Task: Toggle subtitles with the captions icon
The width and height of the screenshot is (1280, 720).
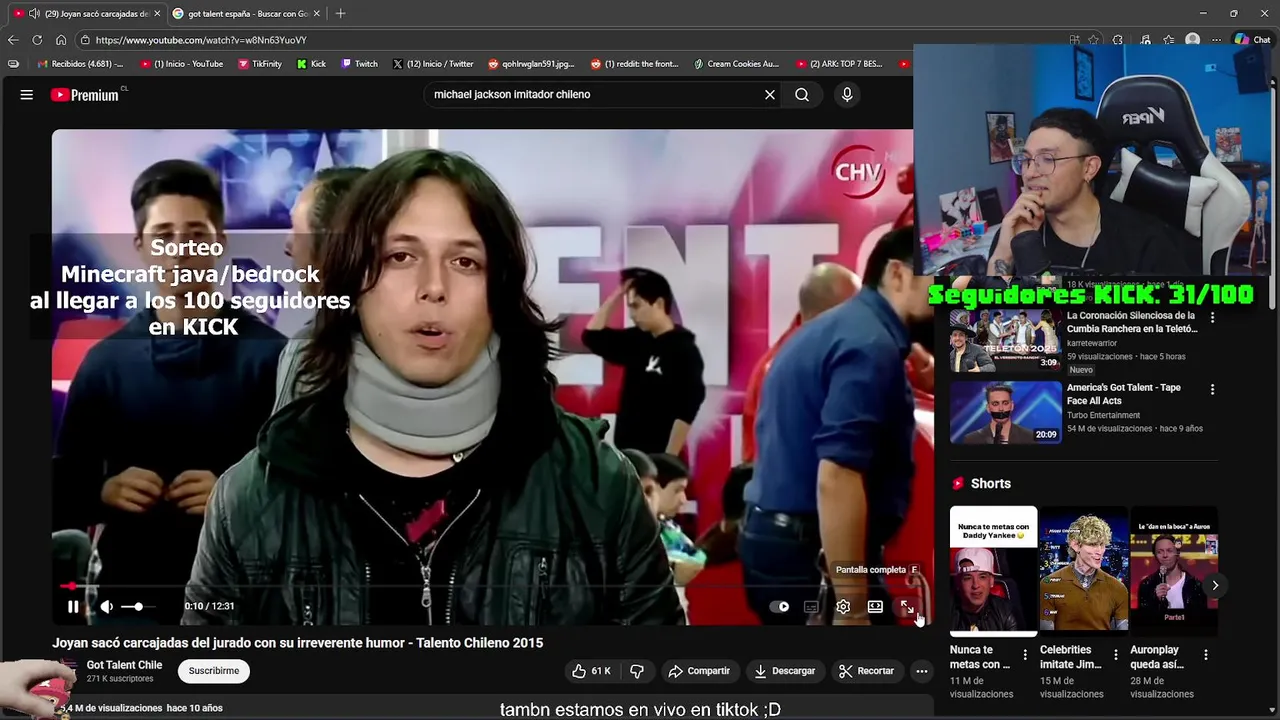Action: point(811,606)
